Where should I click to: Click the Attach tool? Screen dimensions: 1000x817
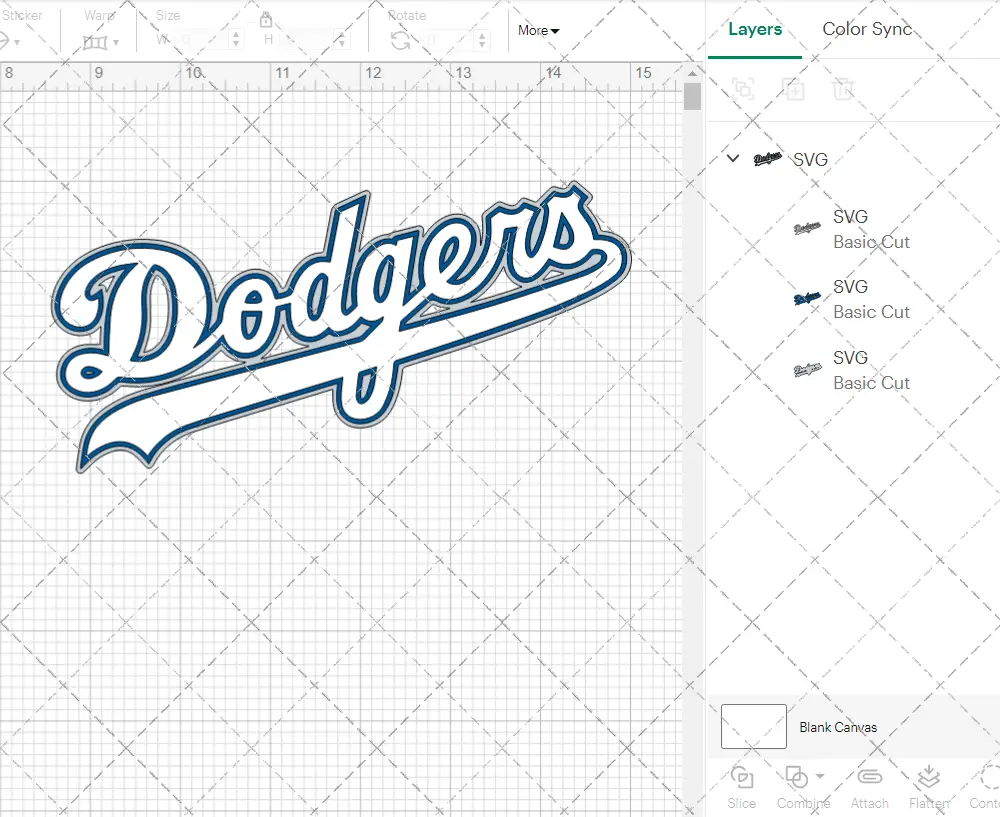click(x=869, y=788)
